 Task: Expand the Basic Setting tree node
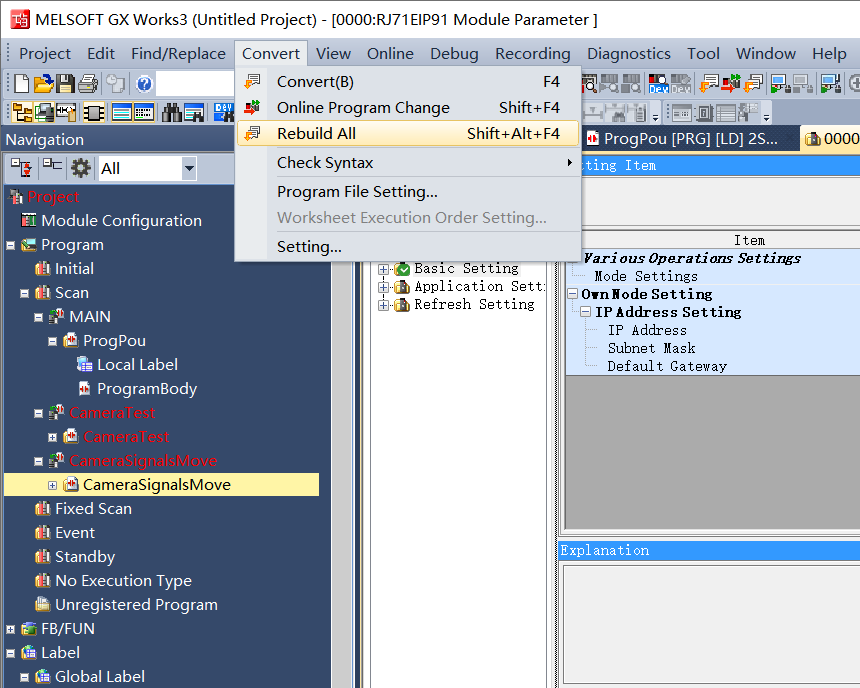(x=383, y=269)
